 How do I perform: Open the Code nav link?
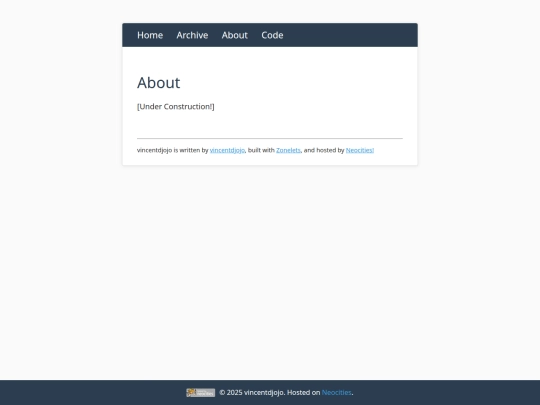pyautogui.click(x=272, y=35)
